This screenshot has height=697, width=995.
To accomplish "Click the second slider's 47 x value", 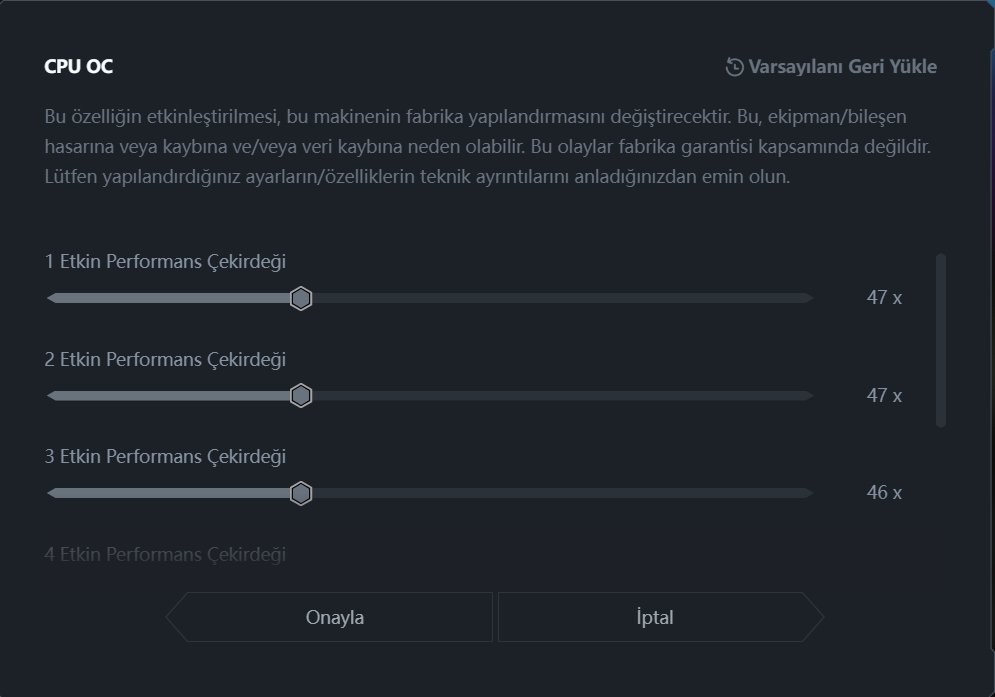I will [x=884, y=395].
